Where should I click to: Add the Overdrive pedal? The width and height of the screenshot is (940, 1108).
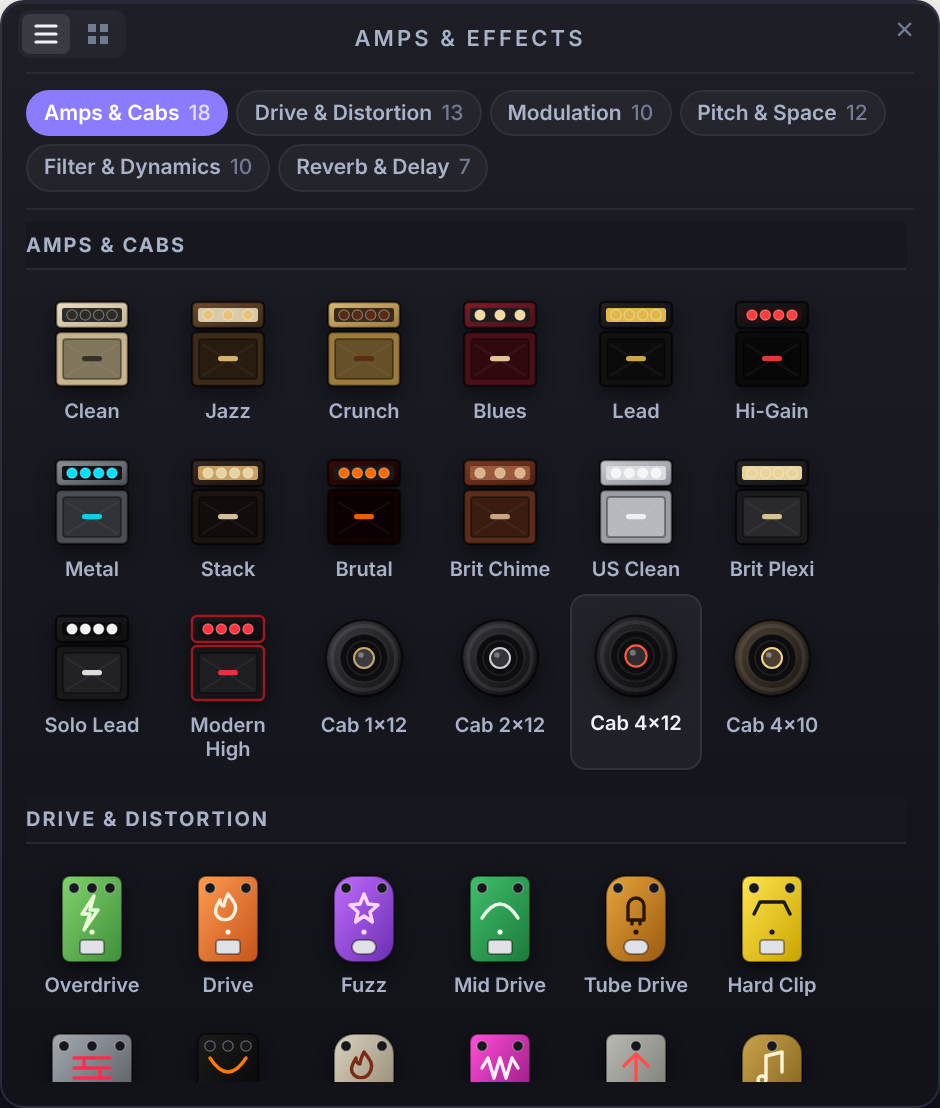(92, 935)
